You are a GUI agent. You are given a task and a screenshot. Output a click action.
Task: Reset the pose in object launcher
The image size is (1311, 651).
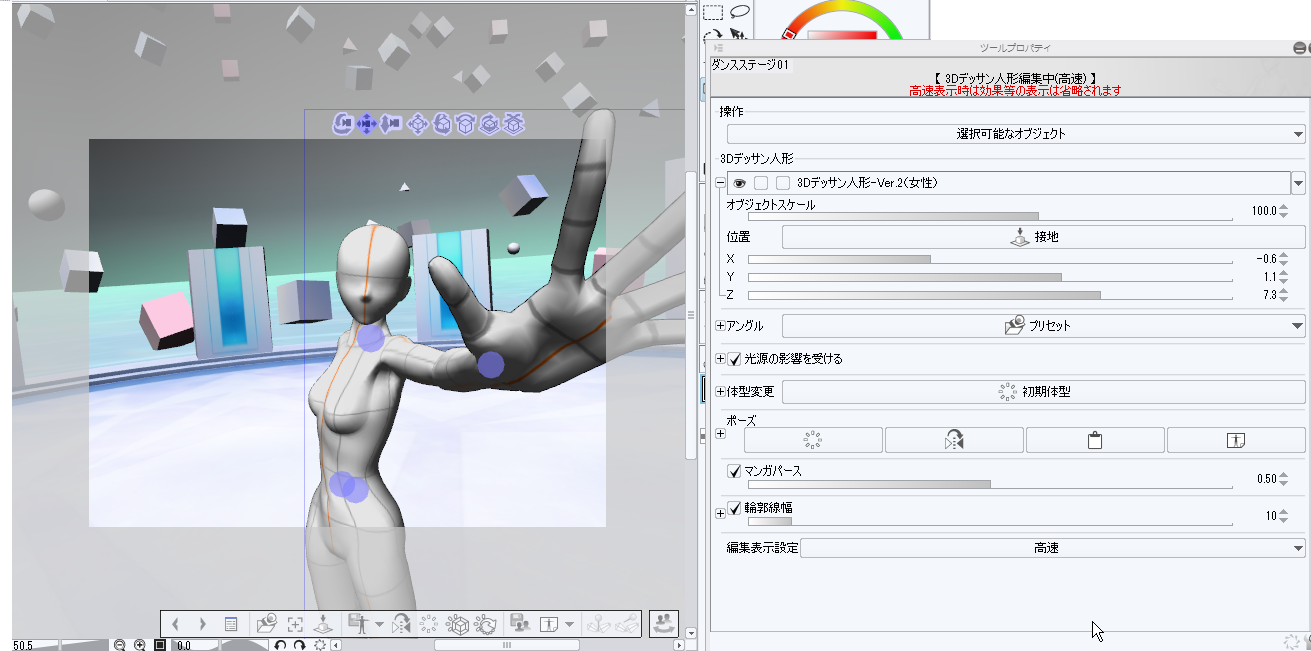(x=429, y=623)
